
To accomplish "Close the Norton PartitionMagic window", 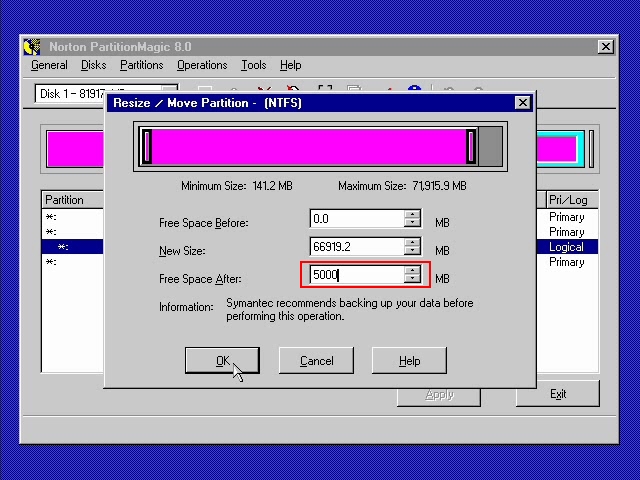I will click(x=606, y=47).
